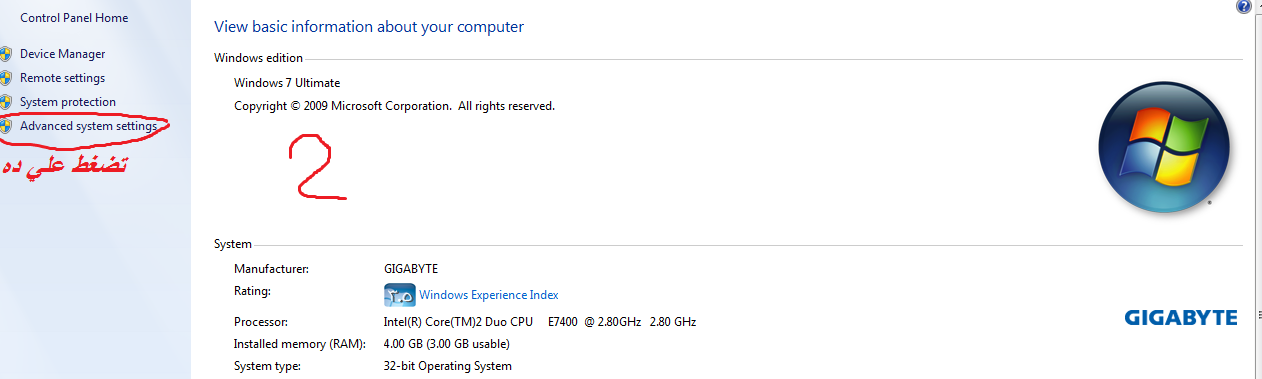1262x379 pixels.
Task: Click the Advanced system settings shield icon
Action: [6, 126]
